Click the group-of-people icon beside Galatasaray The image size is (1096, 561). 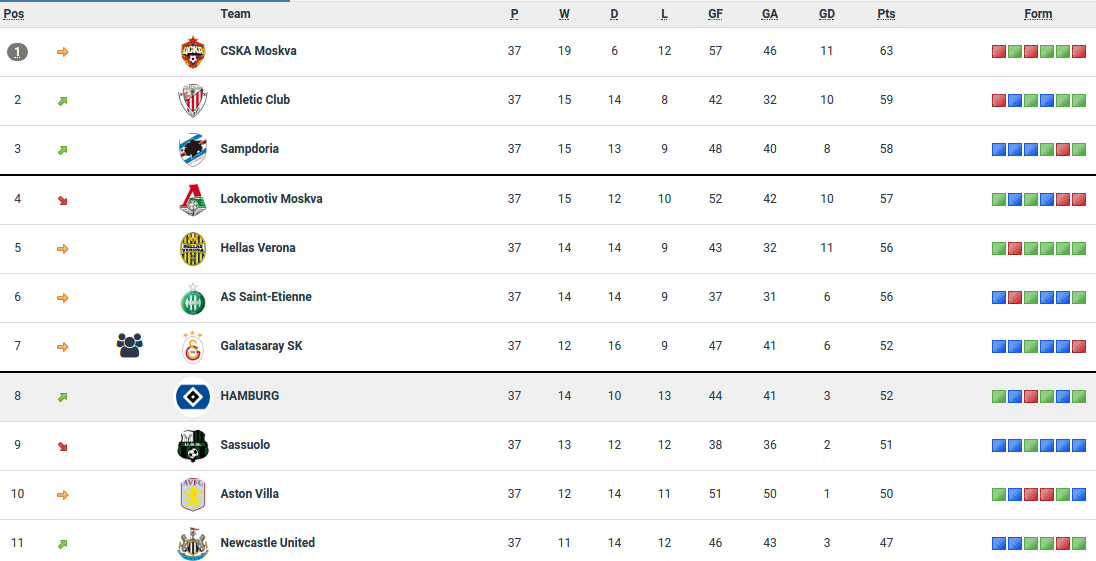point(129,346)
